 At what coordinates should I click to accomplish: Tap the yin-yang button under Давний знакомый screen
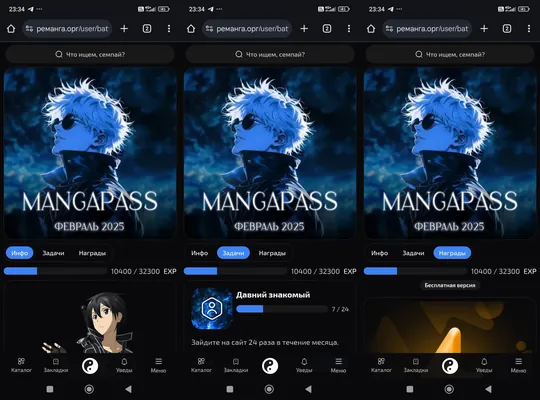pyautogui.click(x=270, y=366)
